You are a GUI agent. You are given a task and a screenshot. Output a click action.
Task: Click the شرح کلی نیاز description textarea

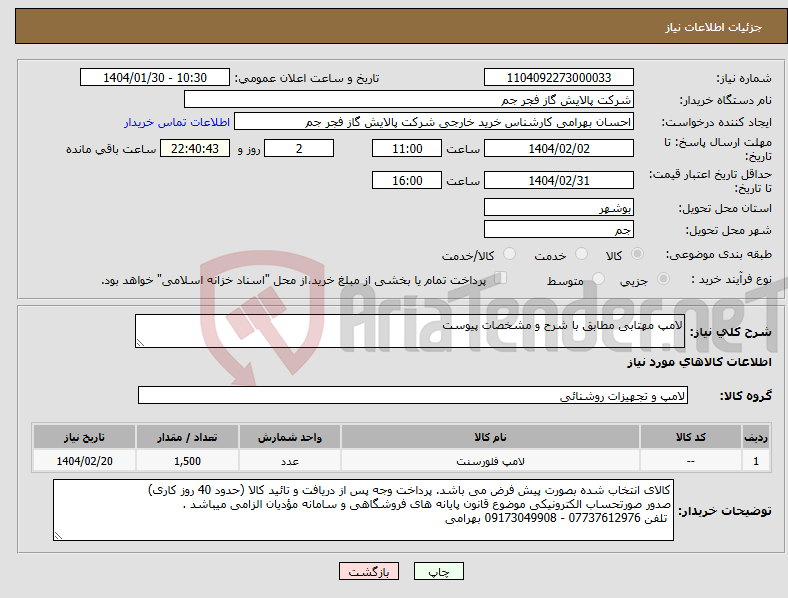tap(410, 331)
